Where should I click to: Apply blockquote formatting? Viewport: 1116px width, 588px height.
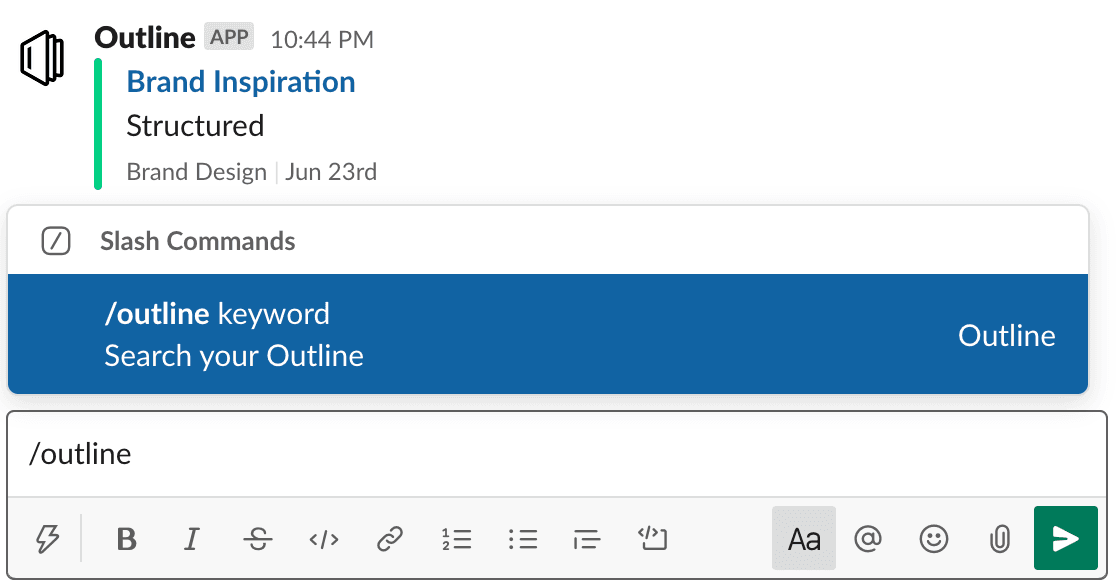coord(587,540)
